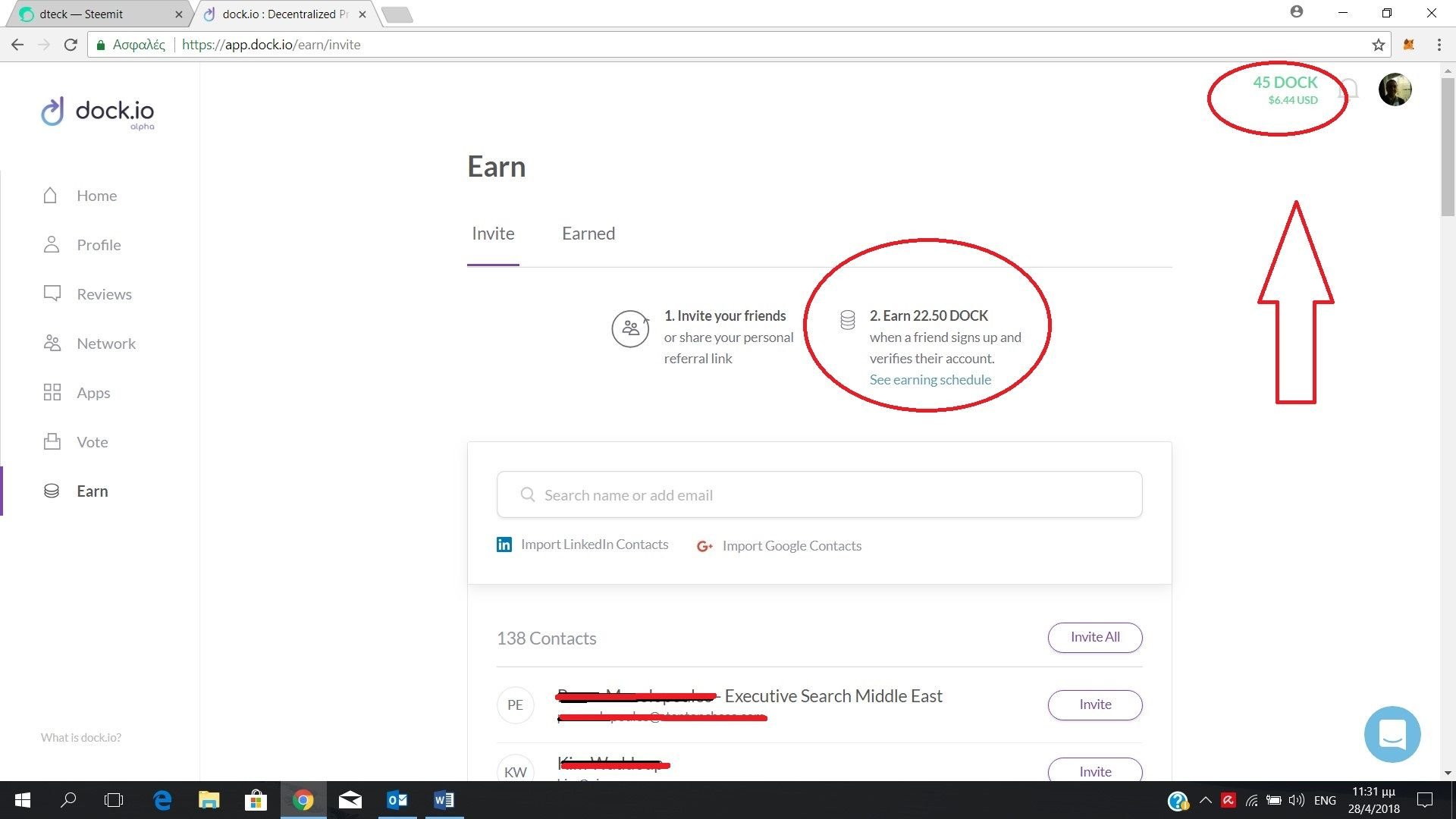Click the 138 Contacts heading

point(546,639)
